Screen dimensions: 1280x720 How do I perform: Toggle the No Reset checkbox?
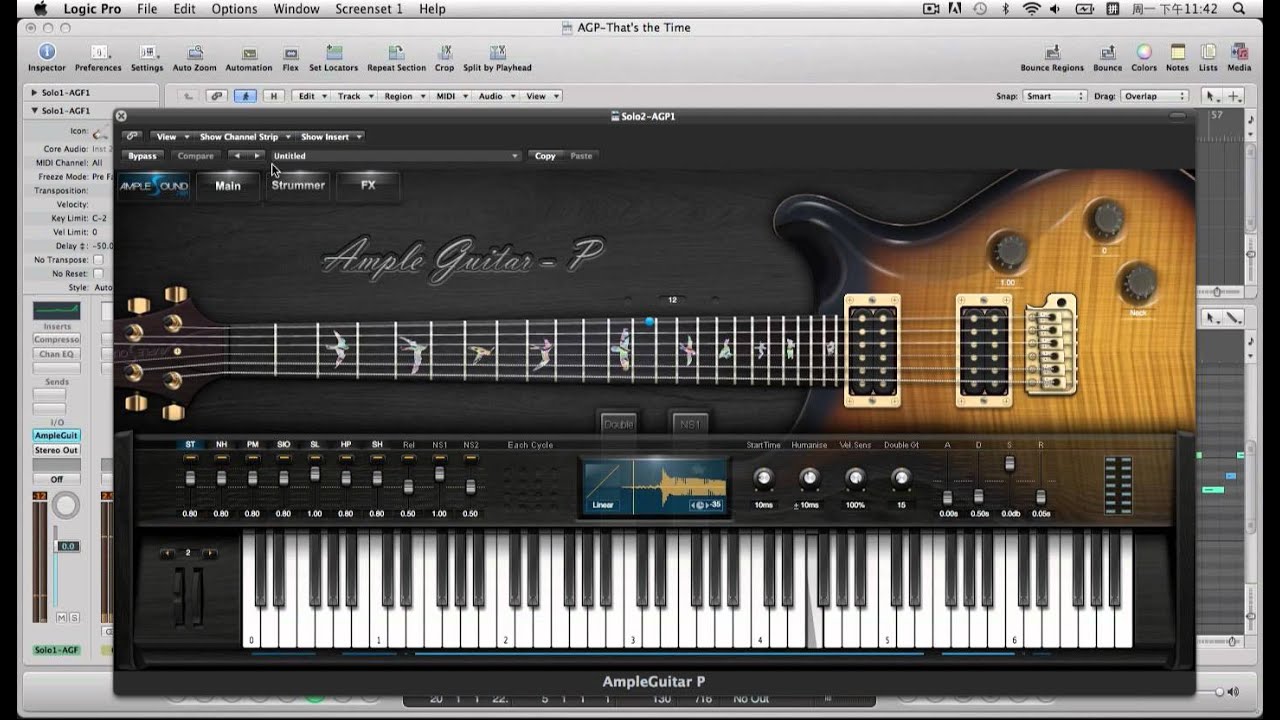[98, 273]
